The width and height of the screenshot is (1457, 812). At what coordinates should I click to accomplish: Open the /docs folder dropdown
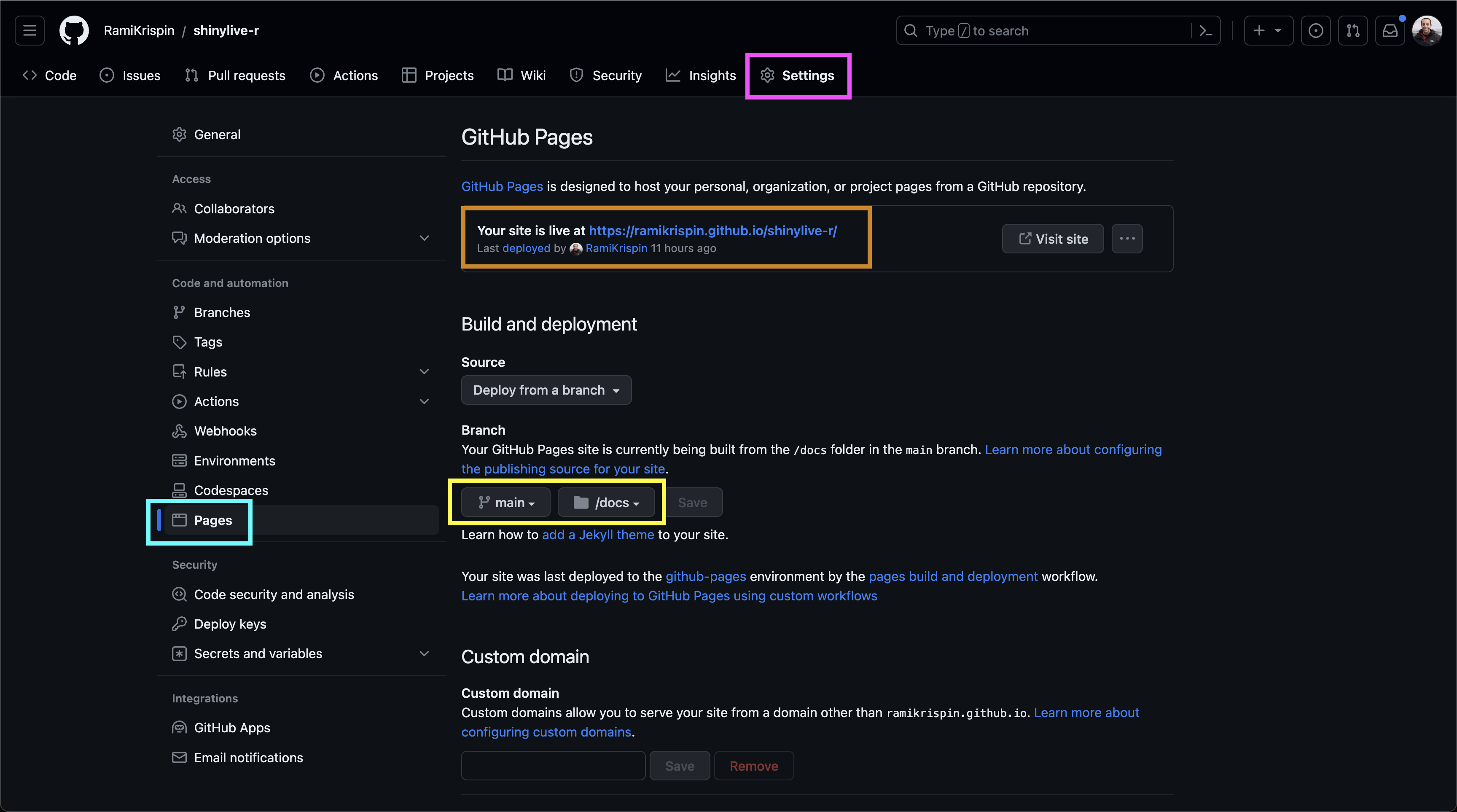606,503
